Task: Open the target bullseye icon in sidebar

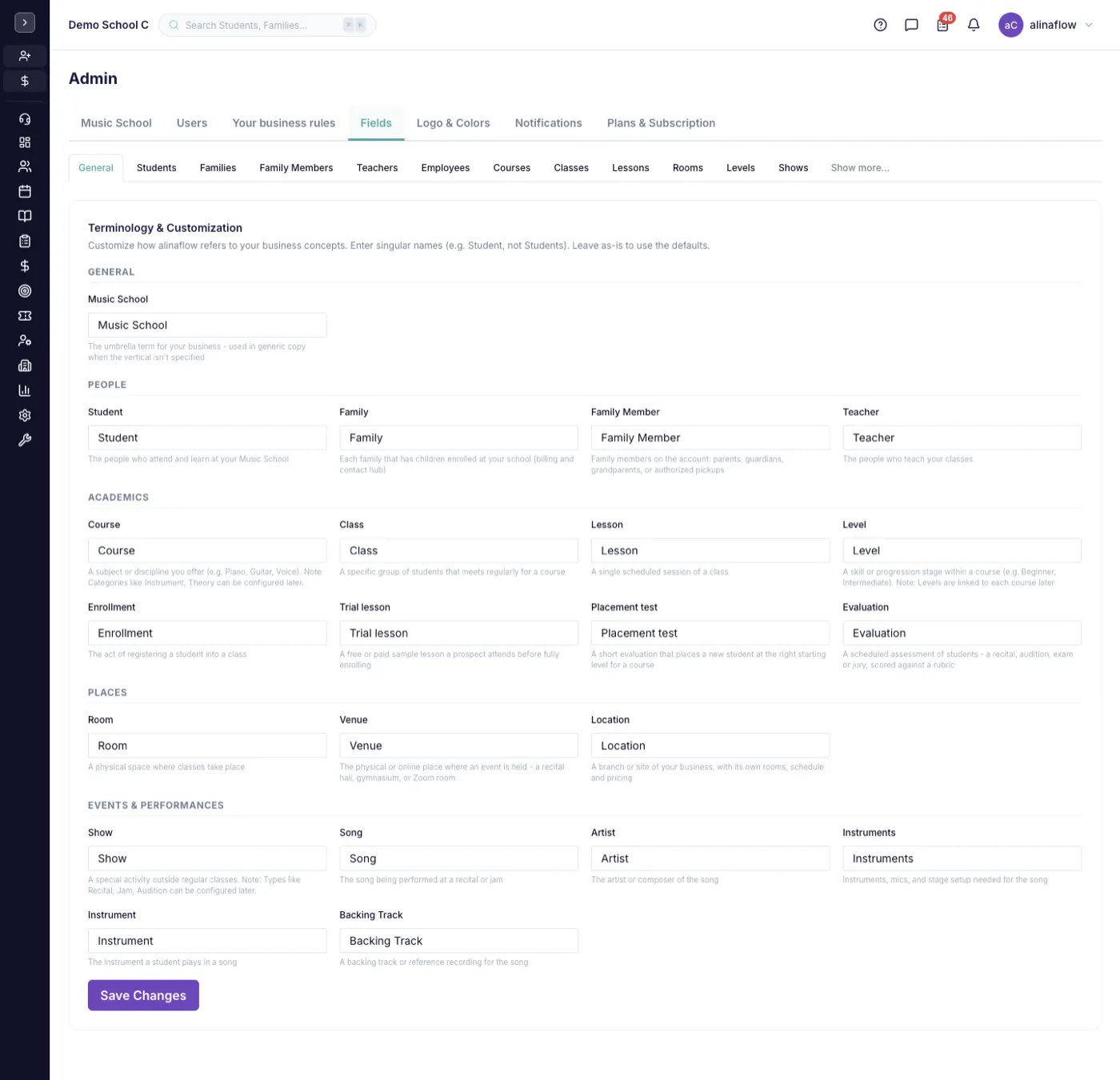Action: (25, 291)
